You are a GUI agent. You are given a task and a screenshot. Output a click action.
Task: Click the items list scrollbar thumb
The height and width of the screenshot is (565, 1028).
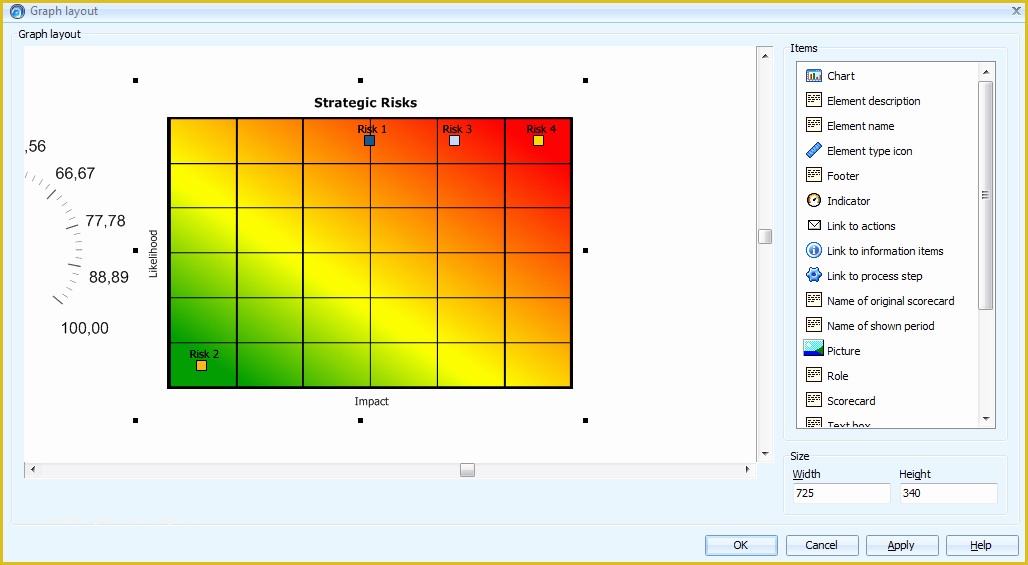(985, 195)
